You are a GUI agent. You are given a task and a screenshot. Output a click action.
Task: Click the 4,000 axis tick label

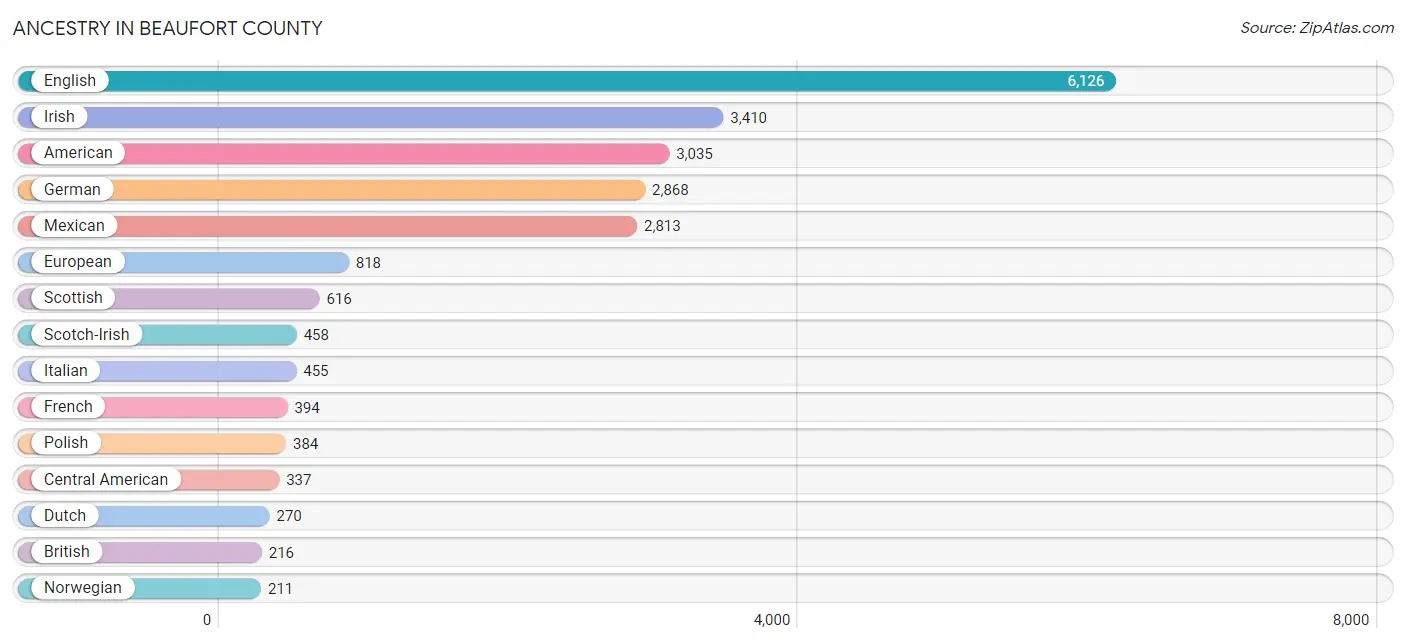(772, 620)
